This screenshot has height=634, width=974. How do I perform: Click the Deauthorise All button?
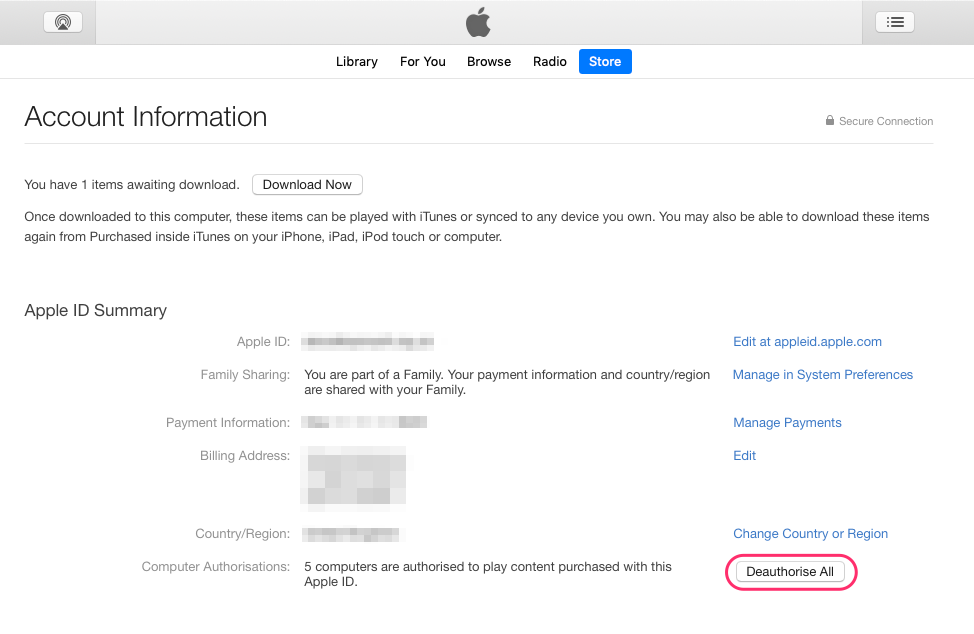(790, 571)
